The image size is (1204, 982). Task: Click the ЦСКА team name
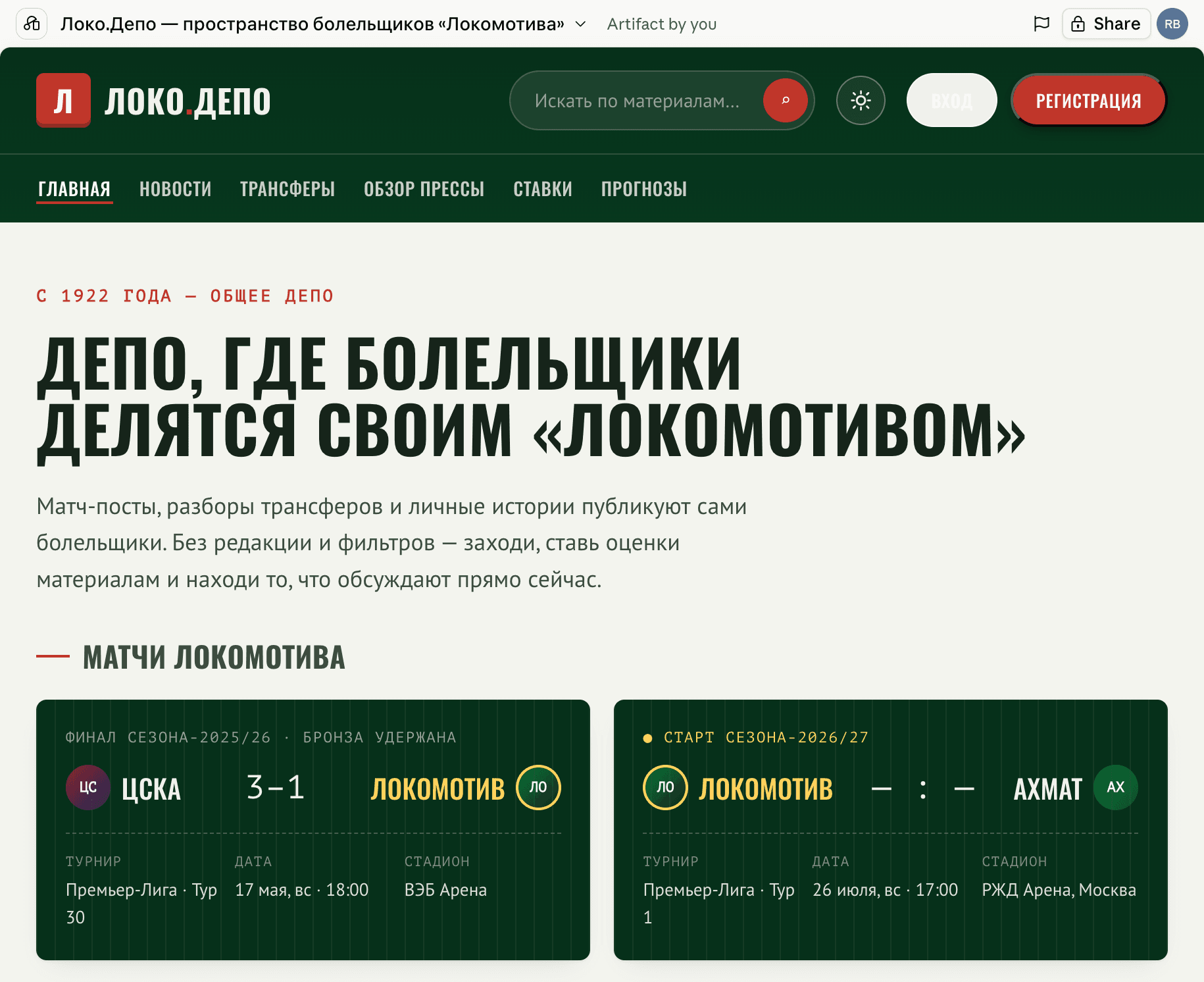[x=151, y=789]
